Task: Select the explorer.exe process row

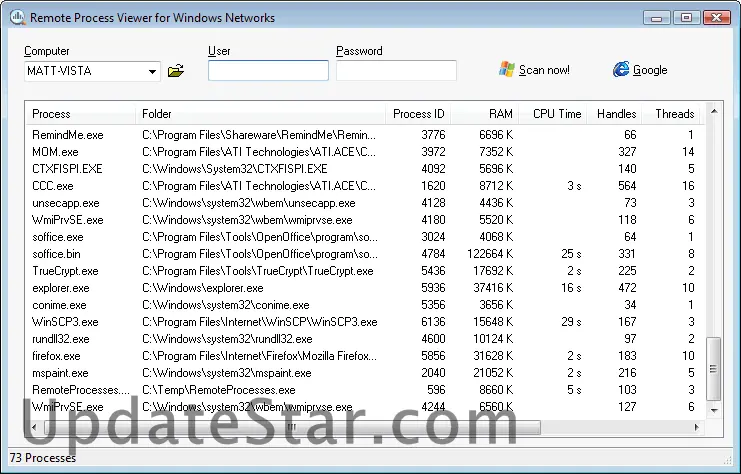Action: click(x=365, y=288)
